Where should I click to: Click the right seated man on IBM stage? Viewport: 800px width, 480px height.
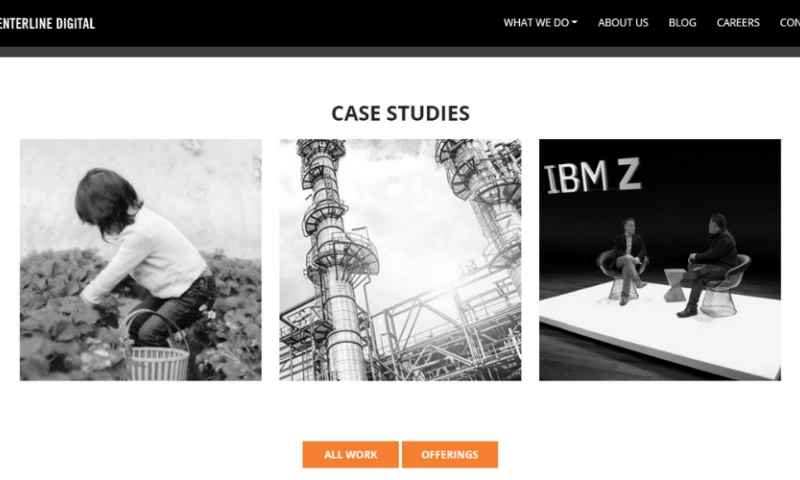pyautogui.click(x=709, y=265)
